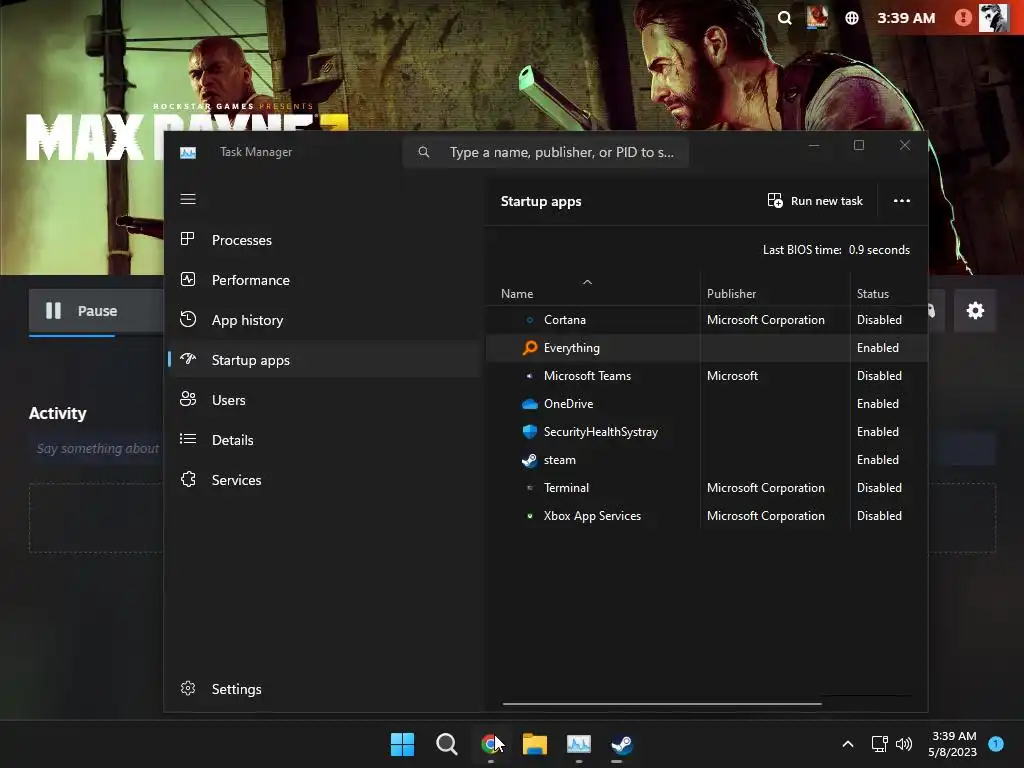This screenshot has width=1024, height=768.
Task: Open the Services page
Action: [324, 480]
